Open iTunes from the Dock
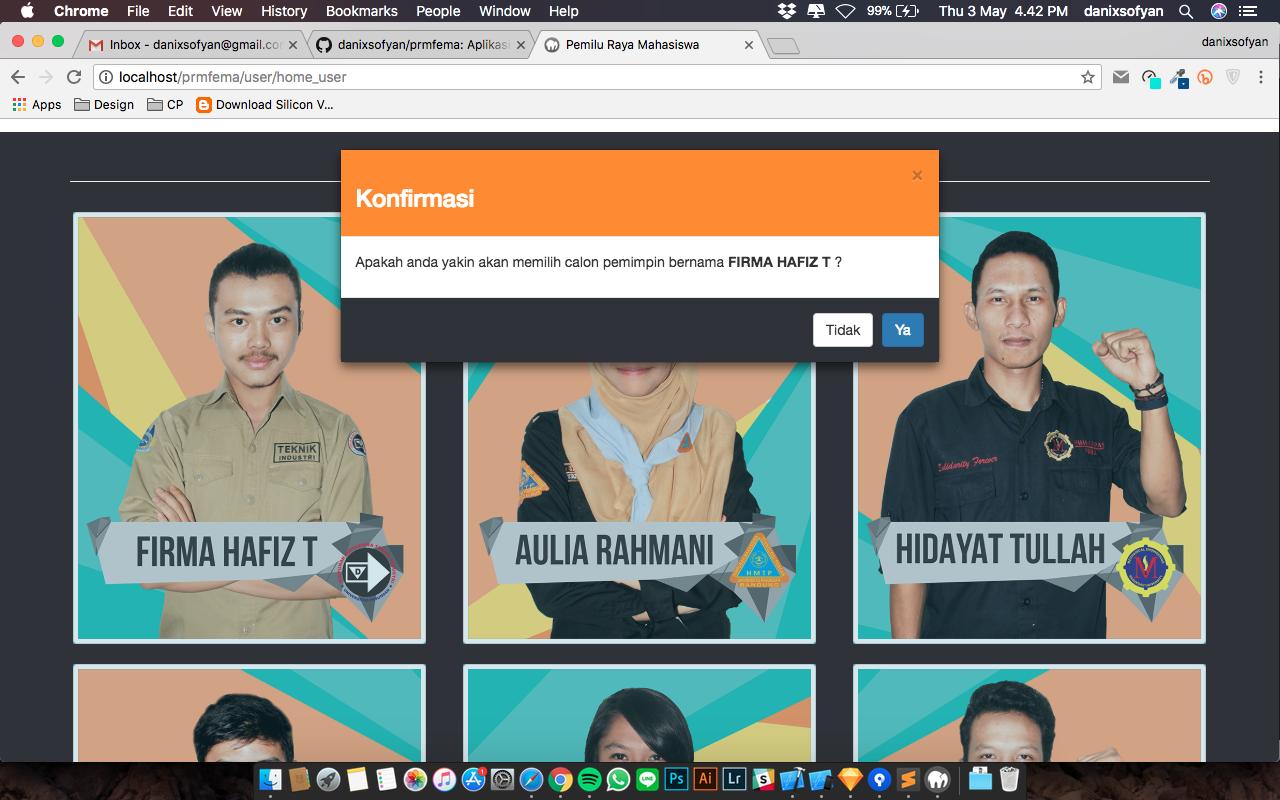 pos(445,779)
